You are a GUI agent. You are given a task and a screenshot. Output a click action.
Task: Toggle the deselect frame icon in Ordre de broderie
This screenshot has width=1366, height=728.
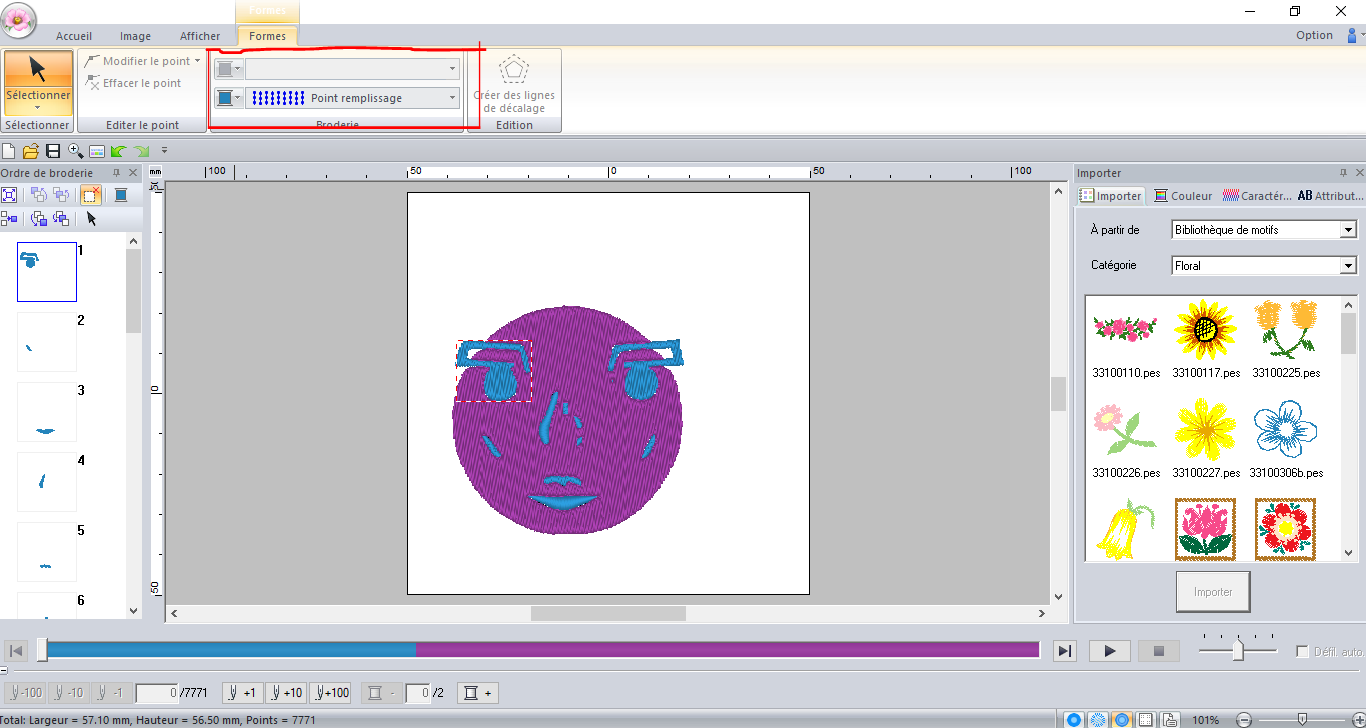point(91,195)
